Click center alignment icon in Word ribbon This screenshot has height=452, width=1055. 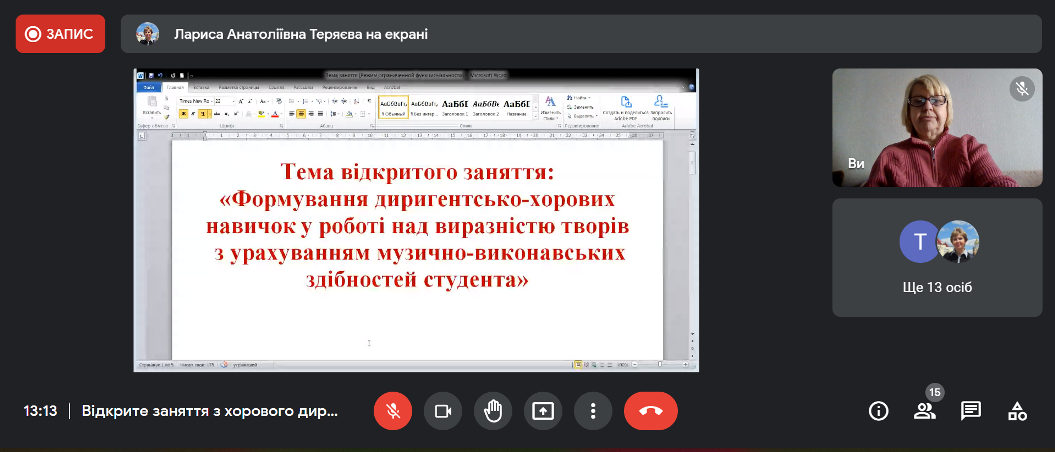point(300,114)
